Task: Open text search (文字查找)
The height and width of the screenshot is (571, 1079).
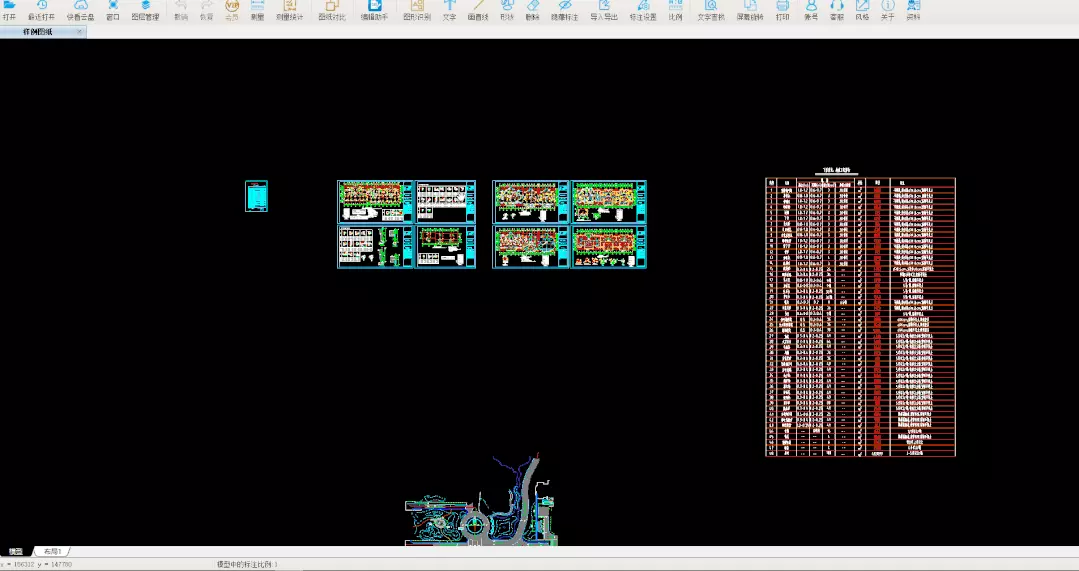Action: pyautogui.click(x=711, y=10)
